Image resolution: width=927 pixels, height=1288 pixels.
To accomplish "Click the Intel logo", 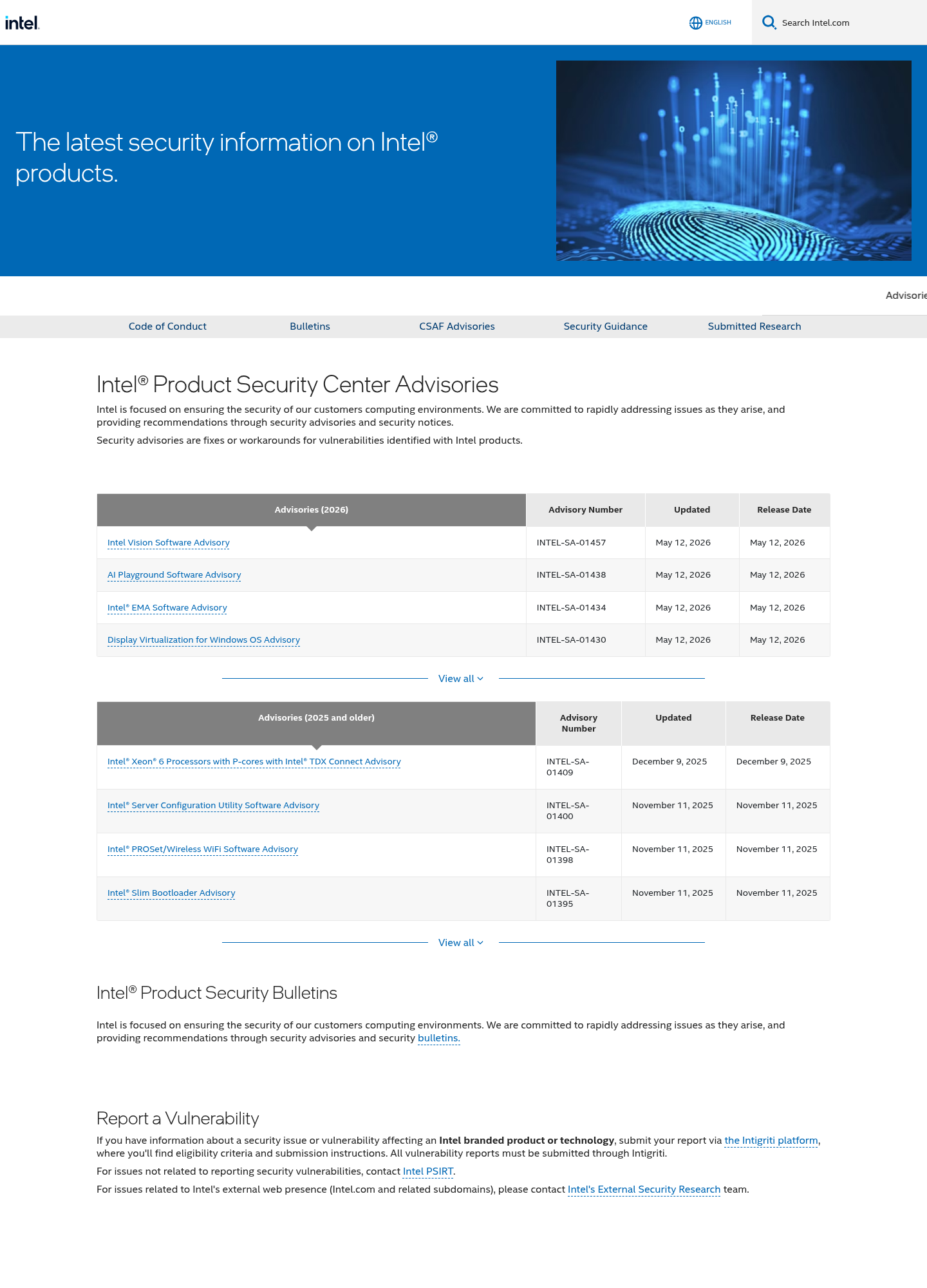I will point(23,23).
